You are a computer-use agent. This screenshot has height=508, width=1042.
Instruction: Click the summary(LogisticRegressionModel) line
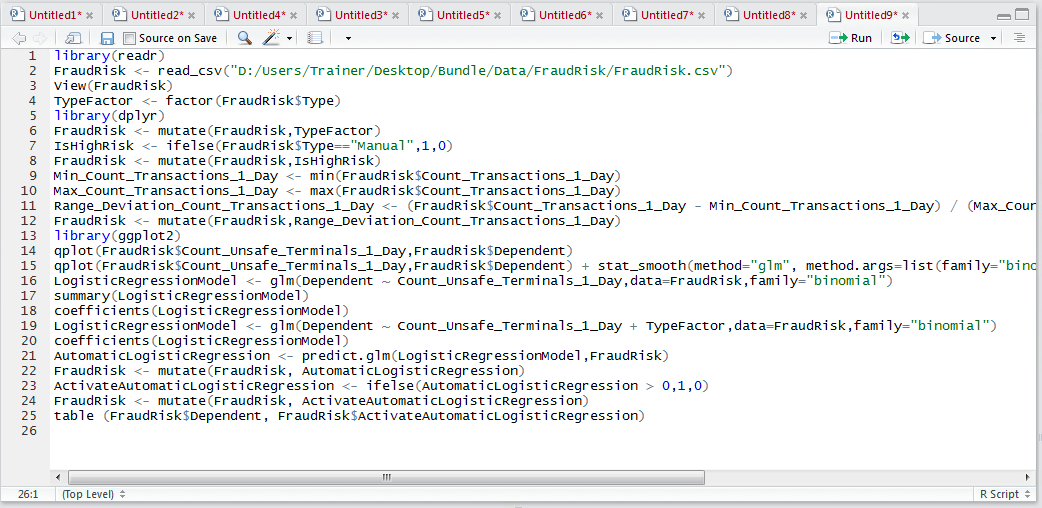tap(181, 296)
